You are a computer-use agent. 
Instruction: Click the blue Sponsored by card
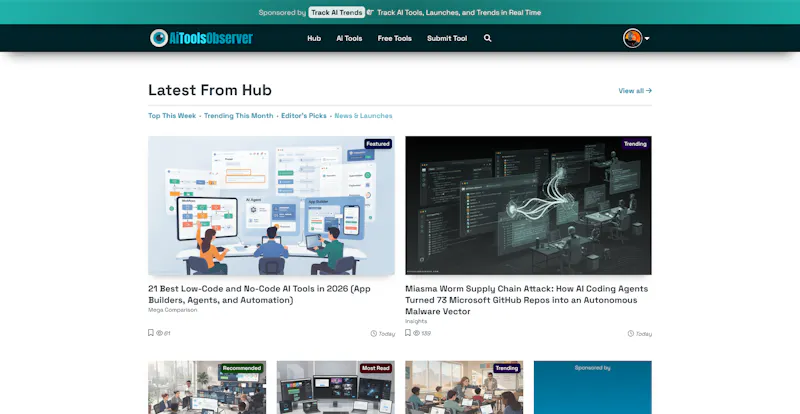(593, 387)
